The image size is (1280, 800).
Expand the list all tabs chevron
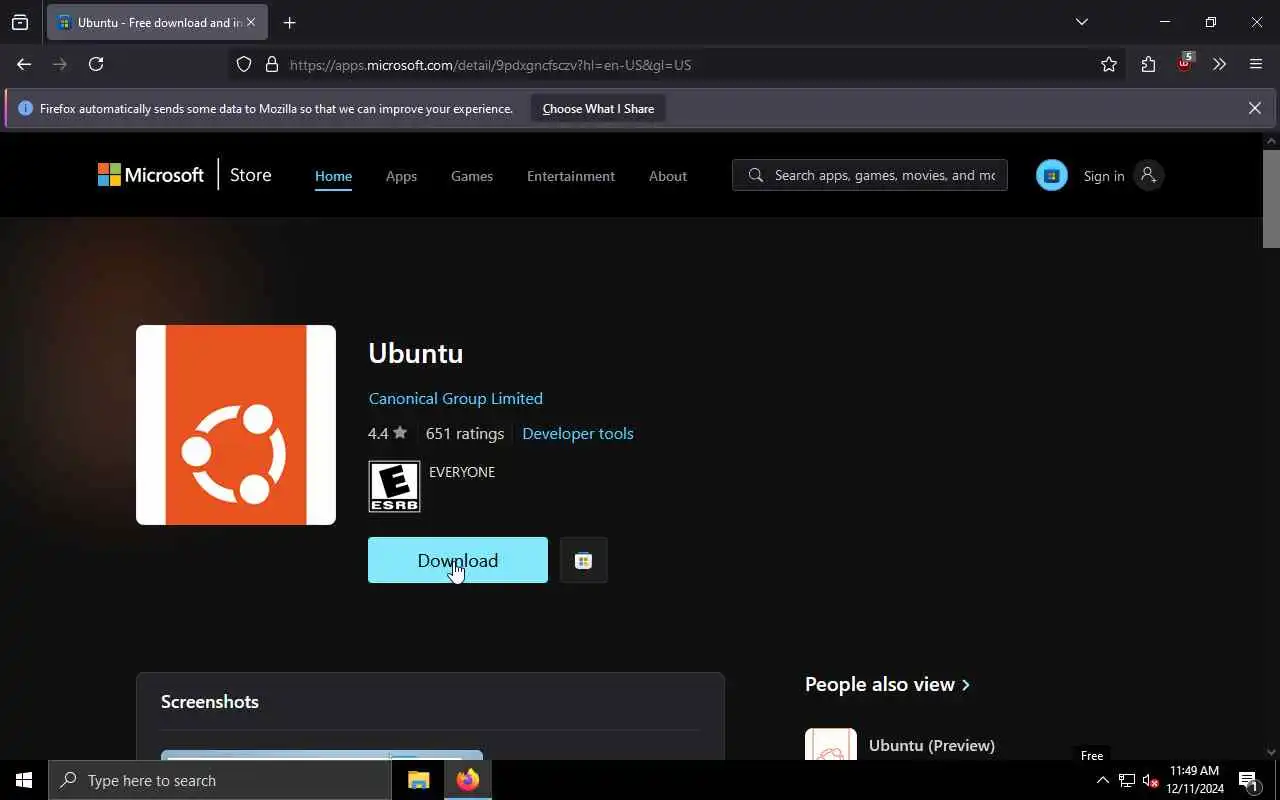[x=1081, y=22]
